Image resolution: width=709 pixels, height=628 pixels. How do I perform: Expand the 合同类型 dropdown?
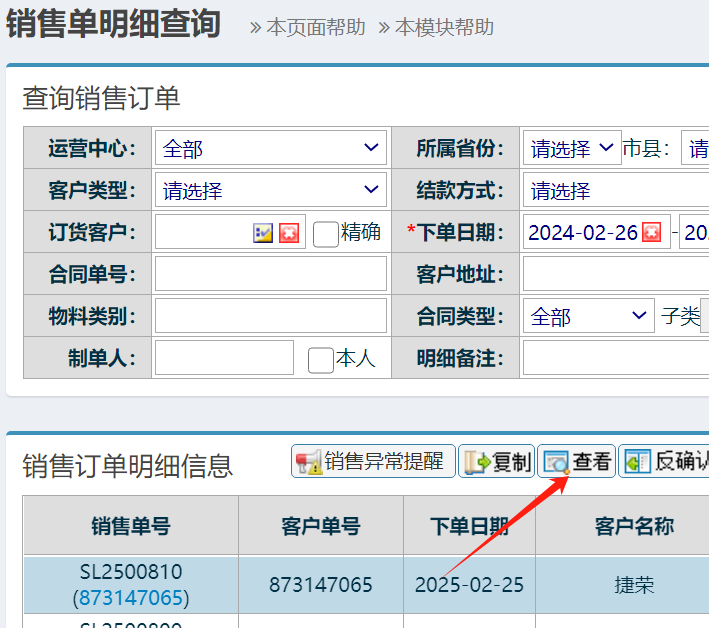pyautogui.click(x=588, y=317)
